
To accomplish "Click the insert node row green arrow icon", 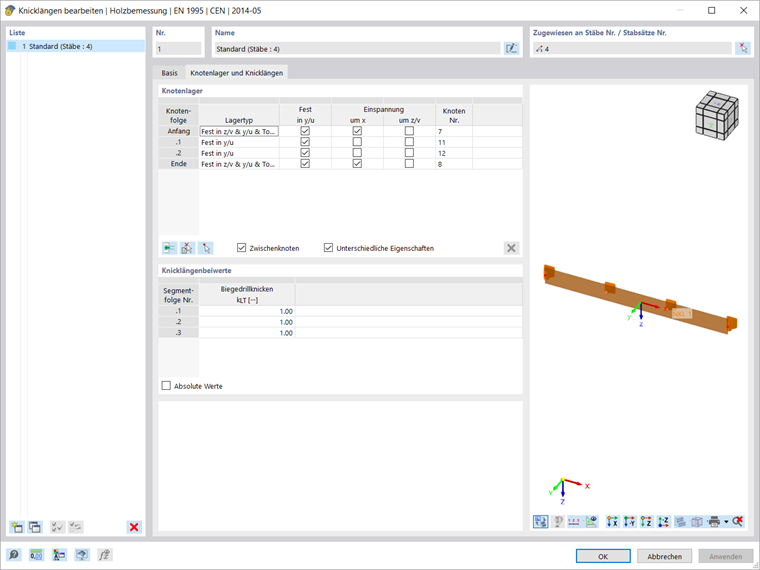I will (x=170, y=248).
